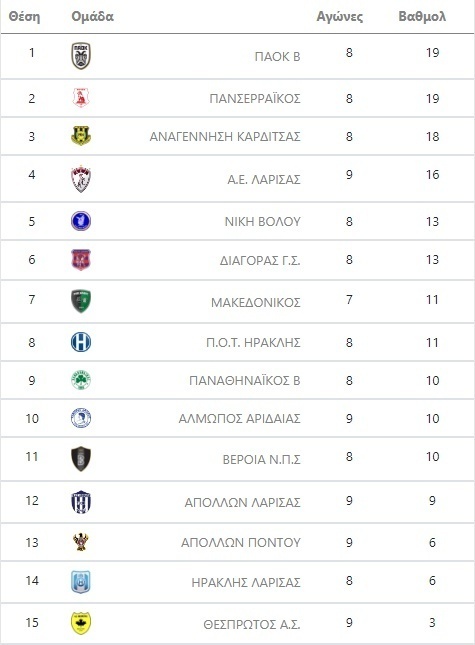The width and height of the screenshot is (475, 645).
Task: Select the Απόλλων Πόντου eagle logo
Action: [81, 542]
